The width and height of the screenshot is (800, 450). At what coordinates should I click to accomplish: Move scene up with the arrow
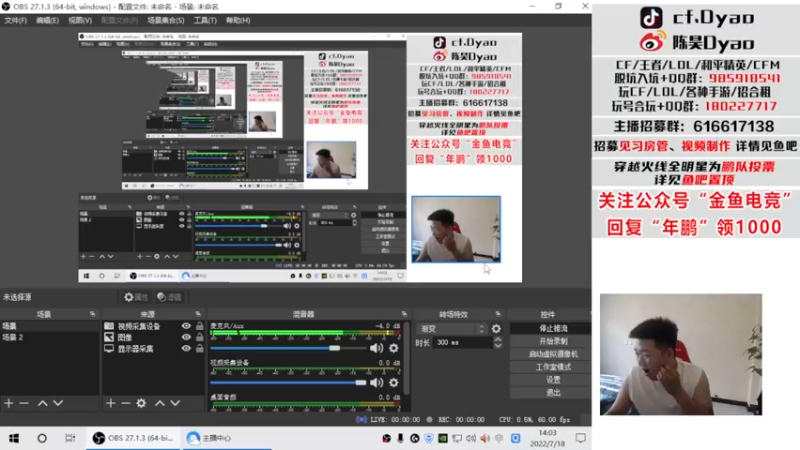(42, 403)
